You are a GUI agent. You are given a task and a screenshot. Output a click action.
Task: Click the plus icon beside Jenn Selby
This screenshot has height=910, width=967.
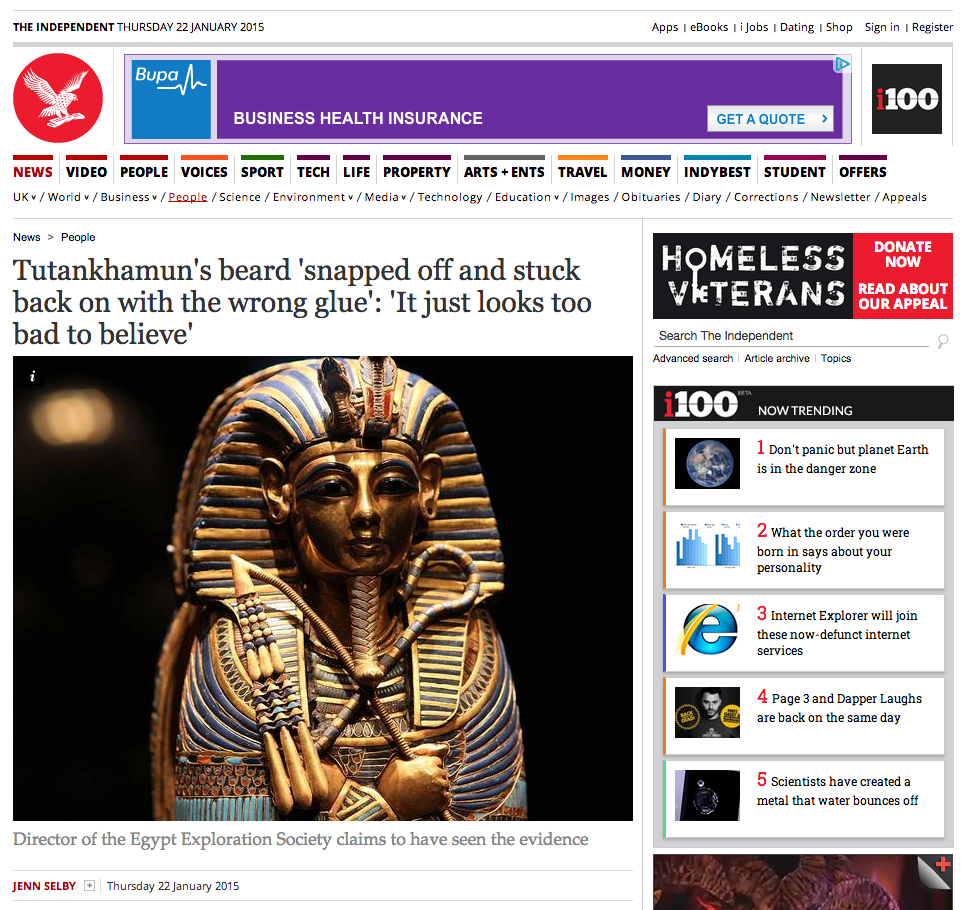pos(90,885)
